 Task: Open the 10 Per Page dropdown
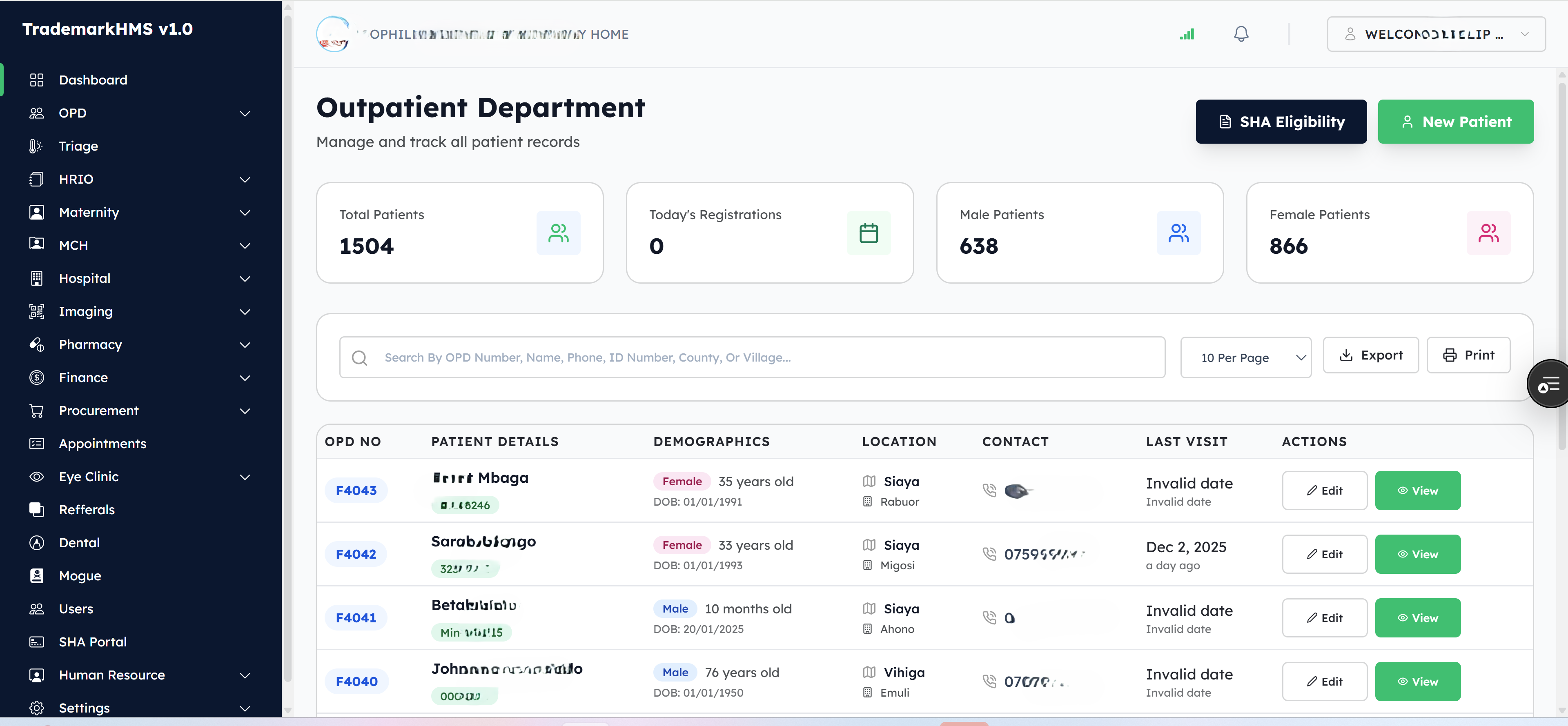click(x=1246, y=357)
